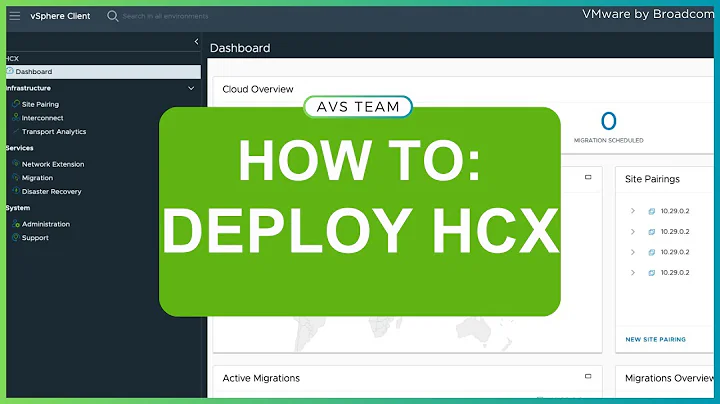Open the Administration page

click(x=46, y=224)
